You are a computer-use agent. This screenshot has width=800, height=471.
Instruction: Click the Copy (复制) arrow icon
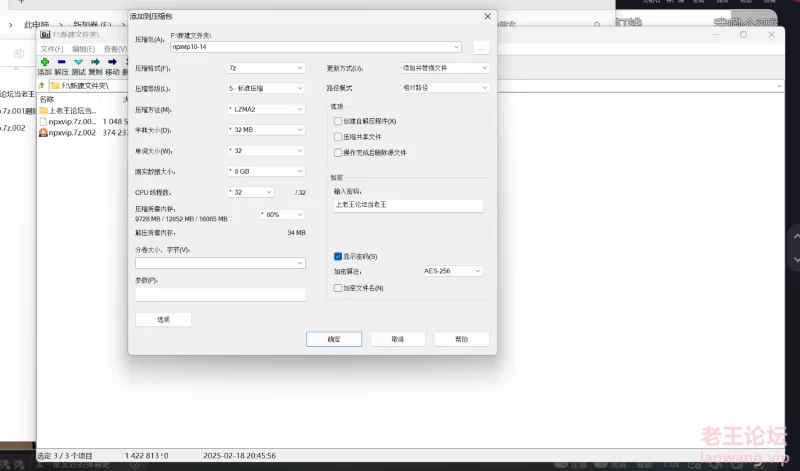pyautogui.click(x=95, y=62)
